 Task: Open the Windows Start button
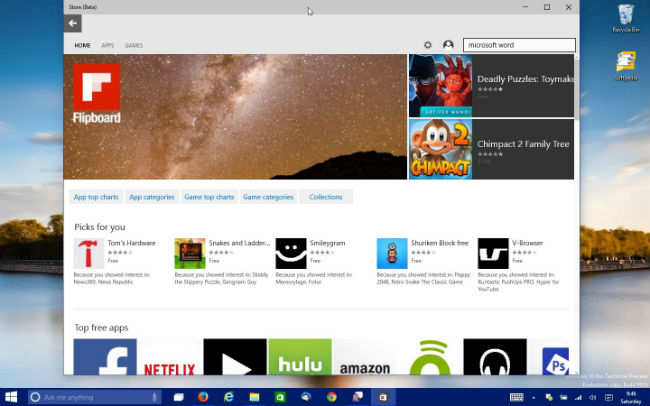pyautogui.click(x=11, y=397)
